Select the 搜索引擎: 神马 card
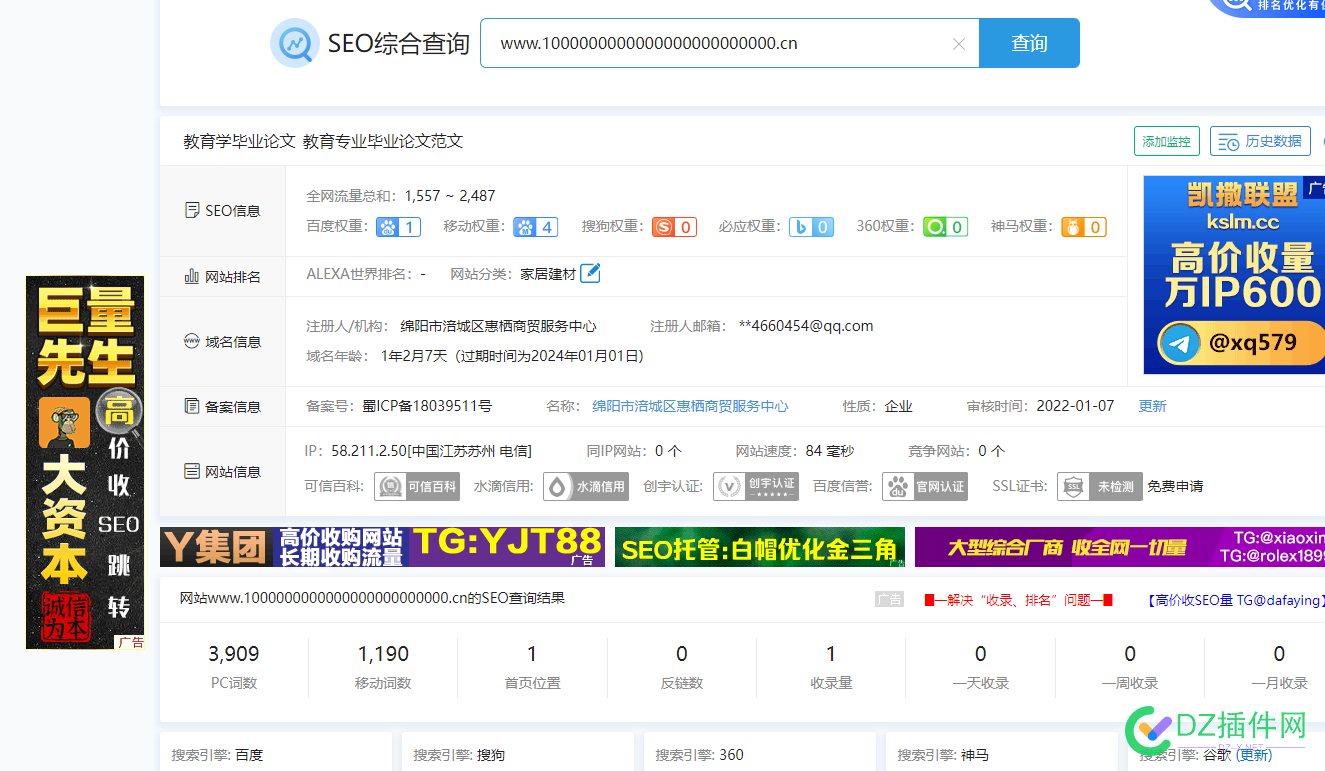Screen dimensions: 1325x771 point(1002,752)
